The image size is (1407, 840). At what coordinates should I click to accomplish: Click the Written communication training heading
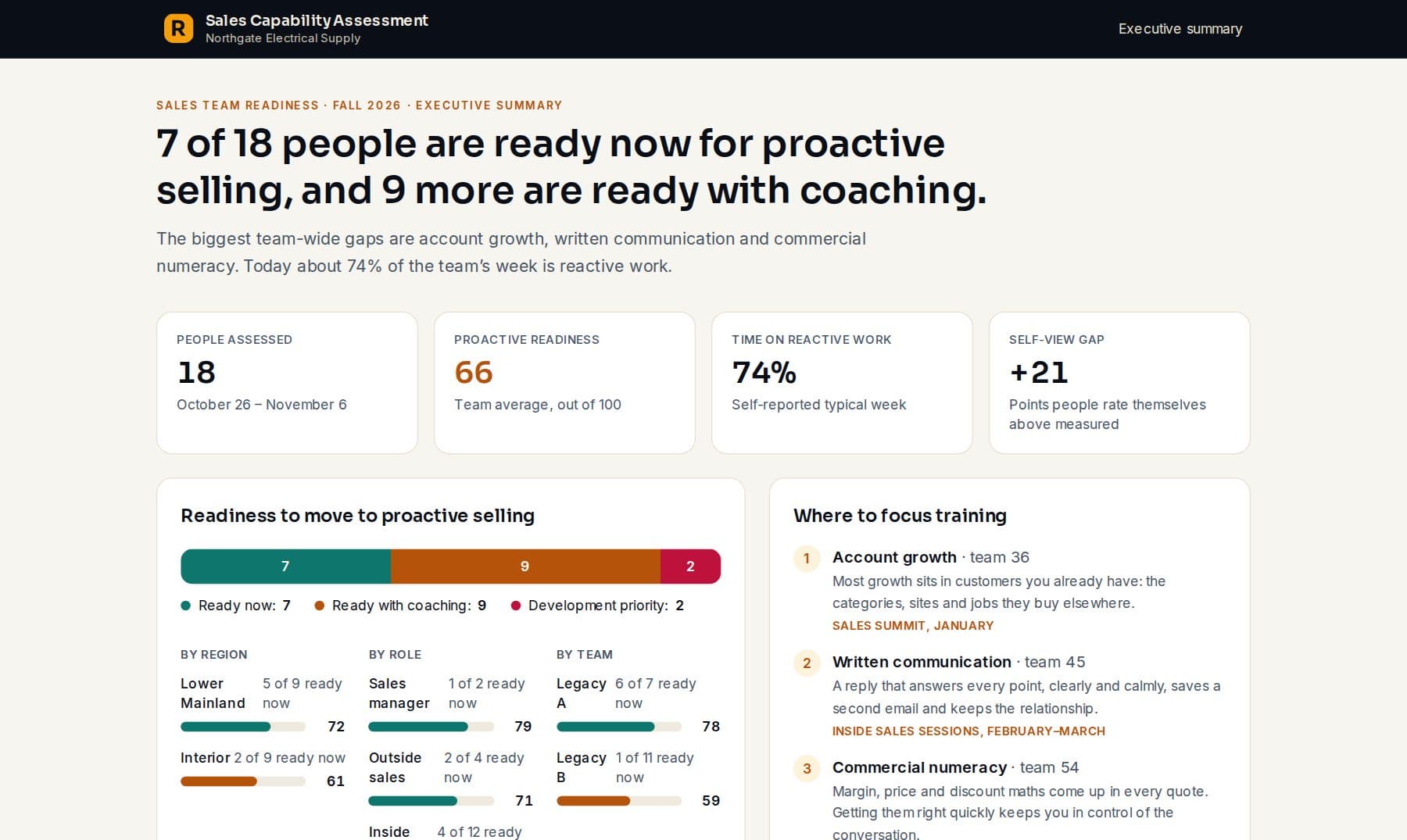coord(922,662)
